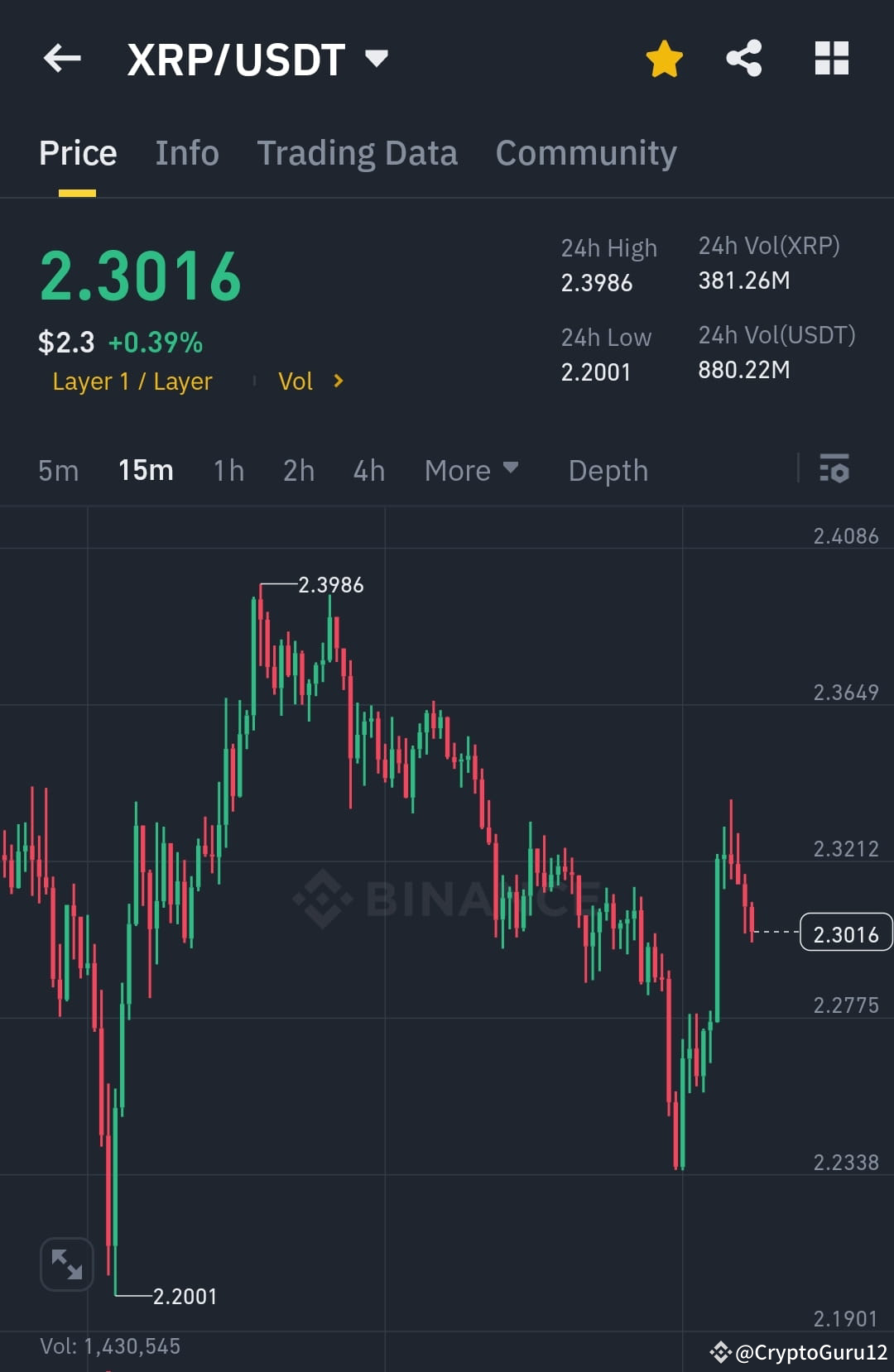Open the Community tab
The height and width of the screenshot is (1372, 894).
pyautogui.click(x=585, y=152)
